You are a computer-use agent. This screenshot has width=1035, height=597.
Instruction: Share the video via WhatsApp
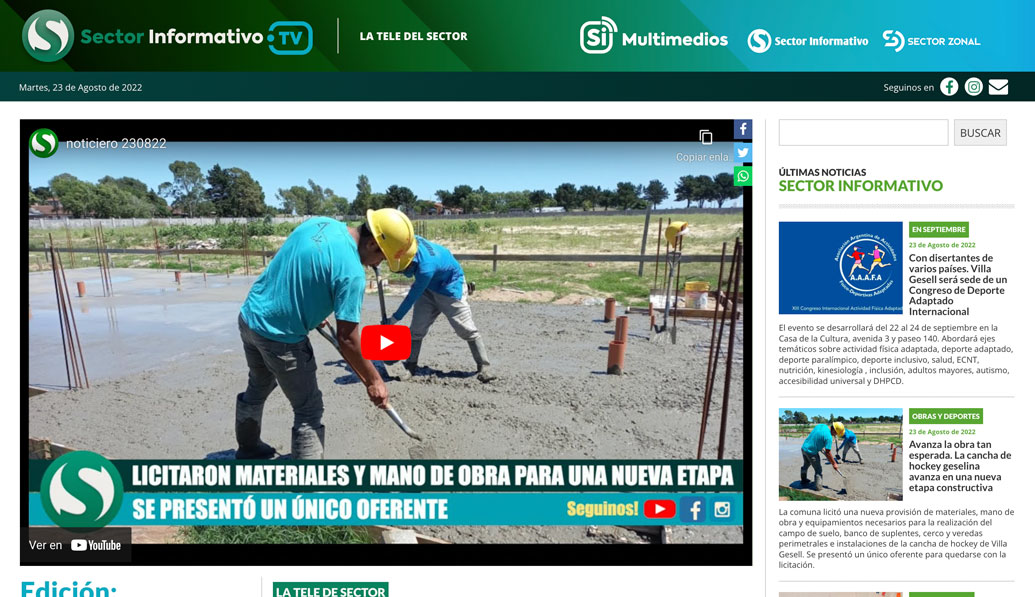pyautogui.click(x=742, y=176)
